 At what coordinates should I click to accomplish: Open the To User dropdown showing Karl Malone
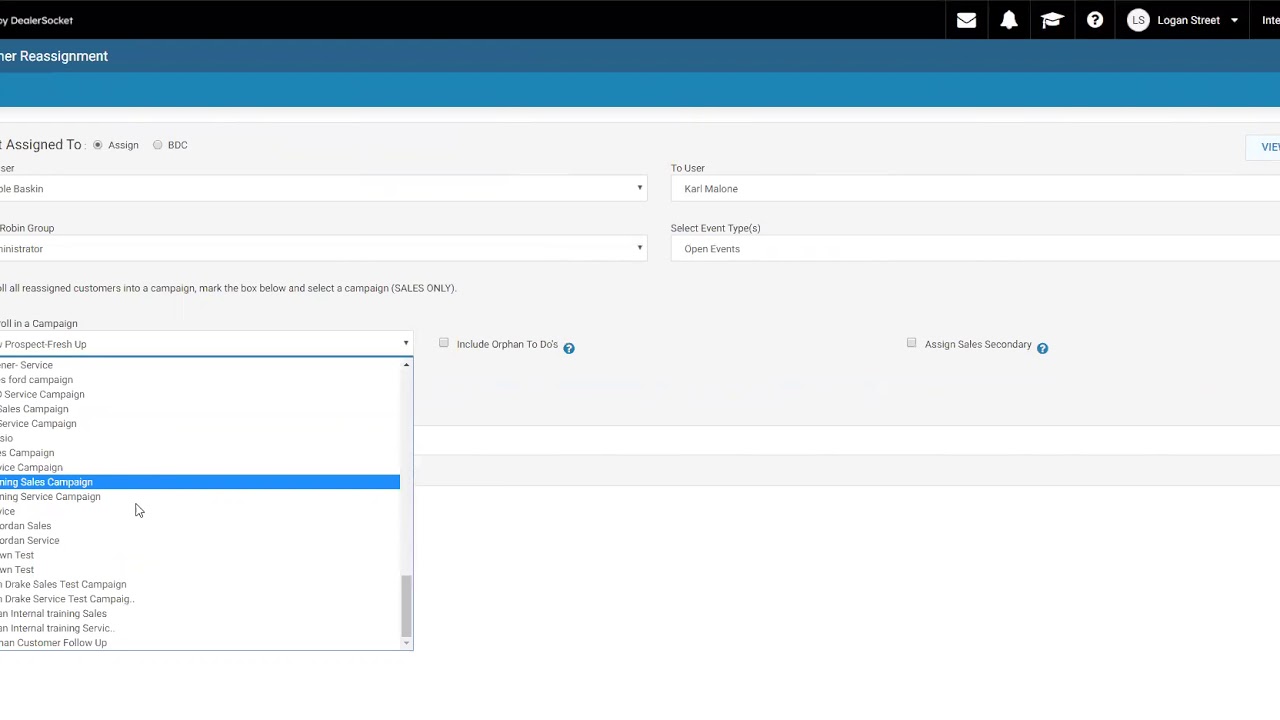(975, 188)
